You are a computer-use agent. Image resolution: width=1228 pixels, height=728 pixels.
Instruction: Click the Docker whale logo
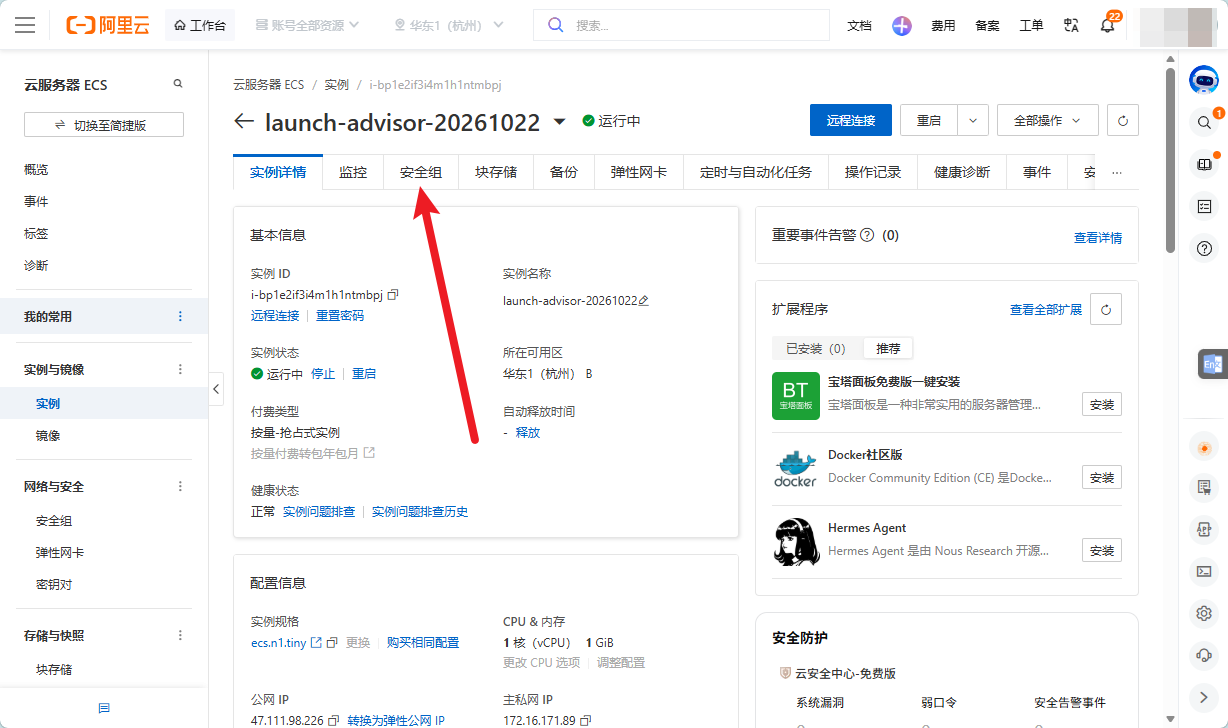[x=796, y=469]
